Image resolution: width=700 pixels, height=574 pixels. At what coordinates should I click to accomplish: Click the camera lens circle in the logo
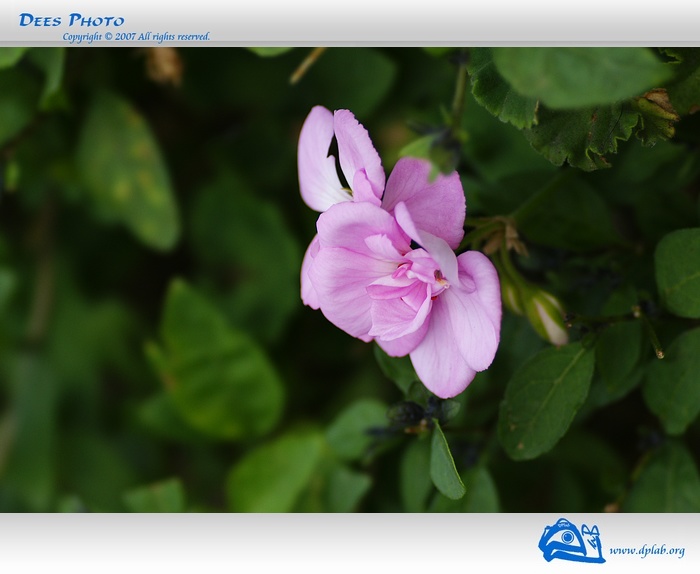[x=567, y=538]
